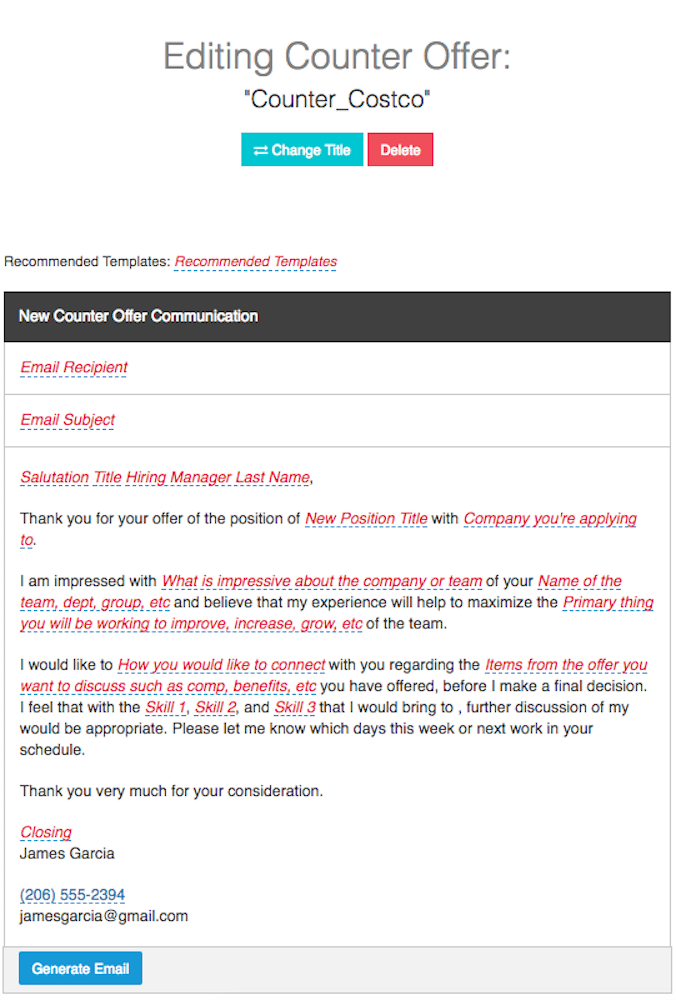This screenshot has width=676, height=1000.
Task: Edit the Email Subject field
Action: click(68, 420)
